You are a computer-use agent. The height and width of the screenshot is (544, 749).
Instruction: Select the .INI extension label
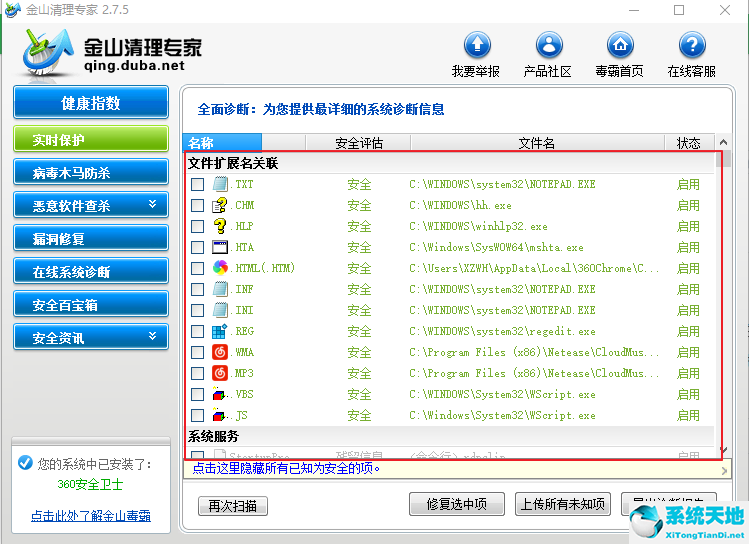[x=242, y=310]
